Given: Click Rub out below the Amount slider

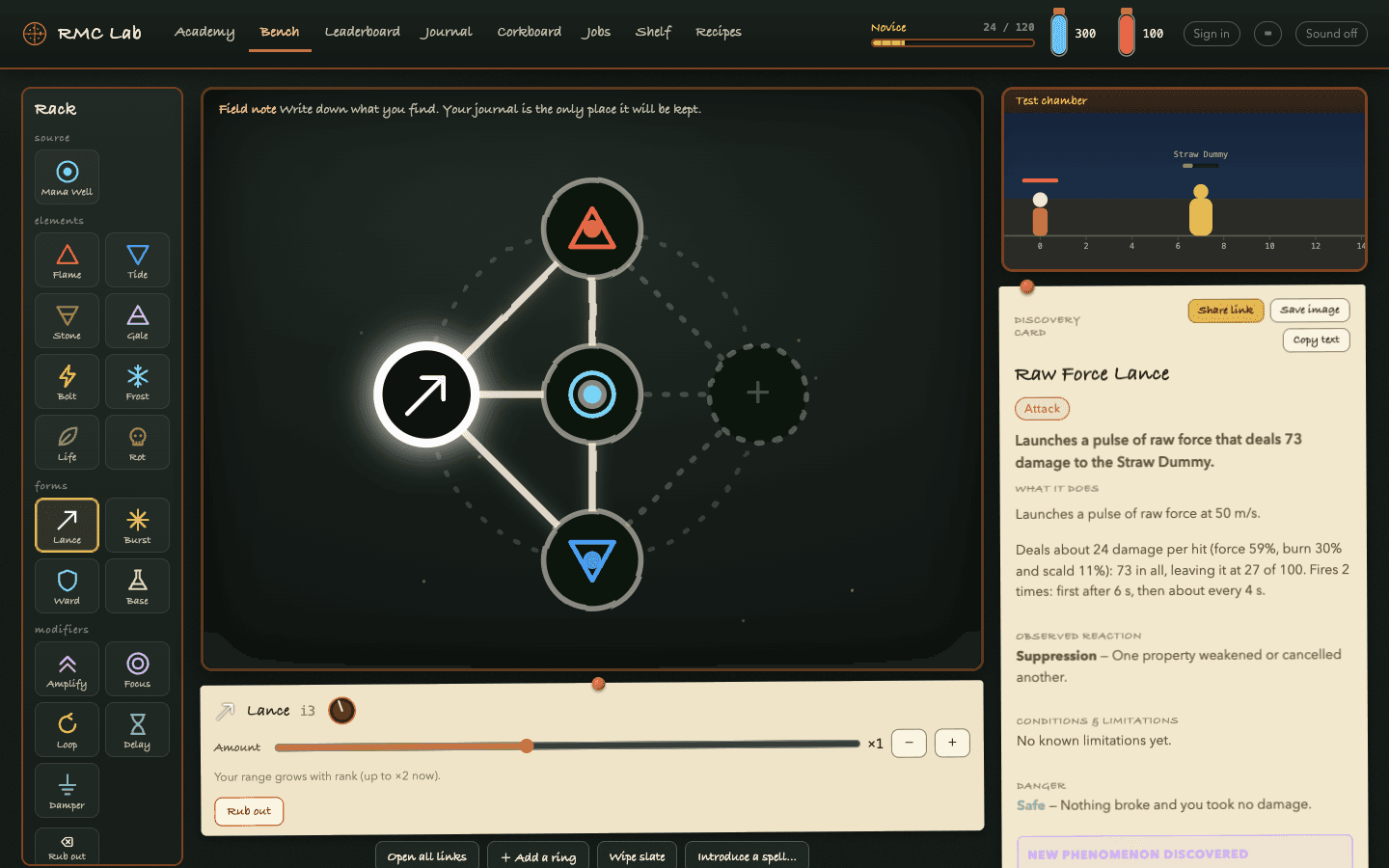Looking at the screenshot, I should click(x=249, y=811).
